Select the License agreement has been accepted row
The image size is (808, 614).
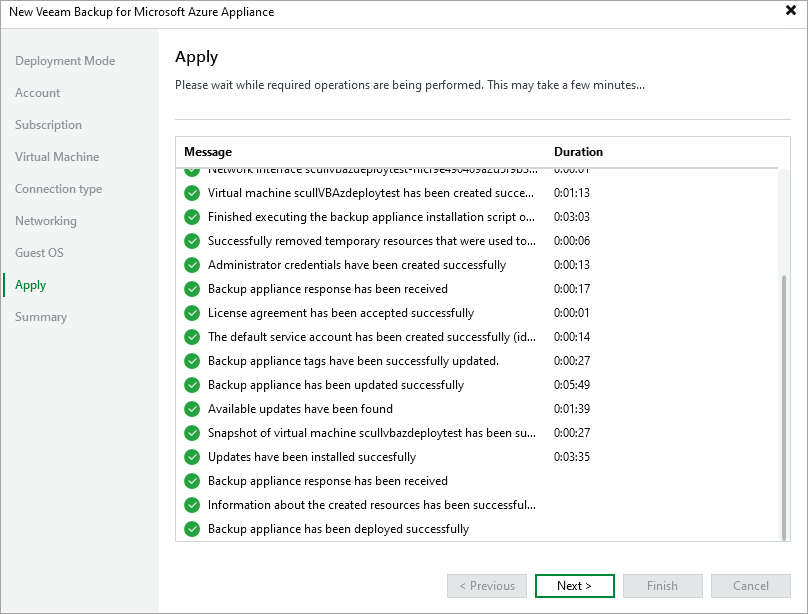point(477,313)
